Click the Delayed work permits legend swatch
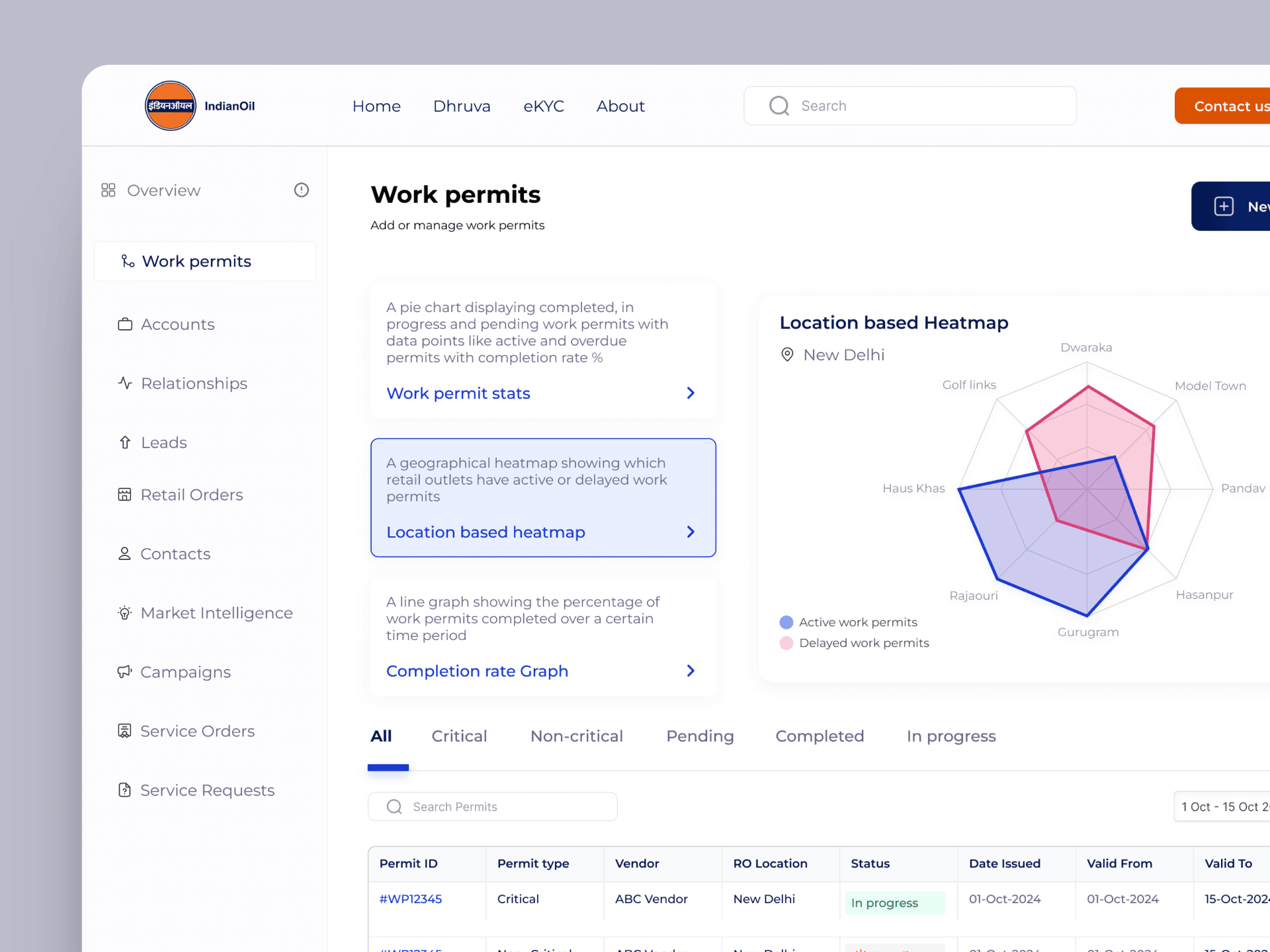The image size is (1270, 952). tap(786, 643)
